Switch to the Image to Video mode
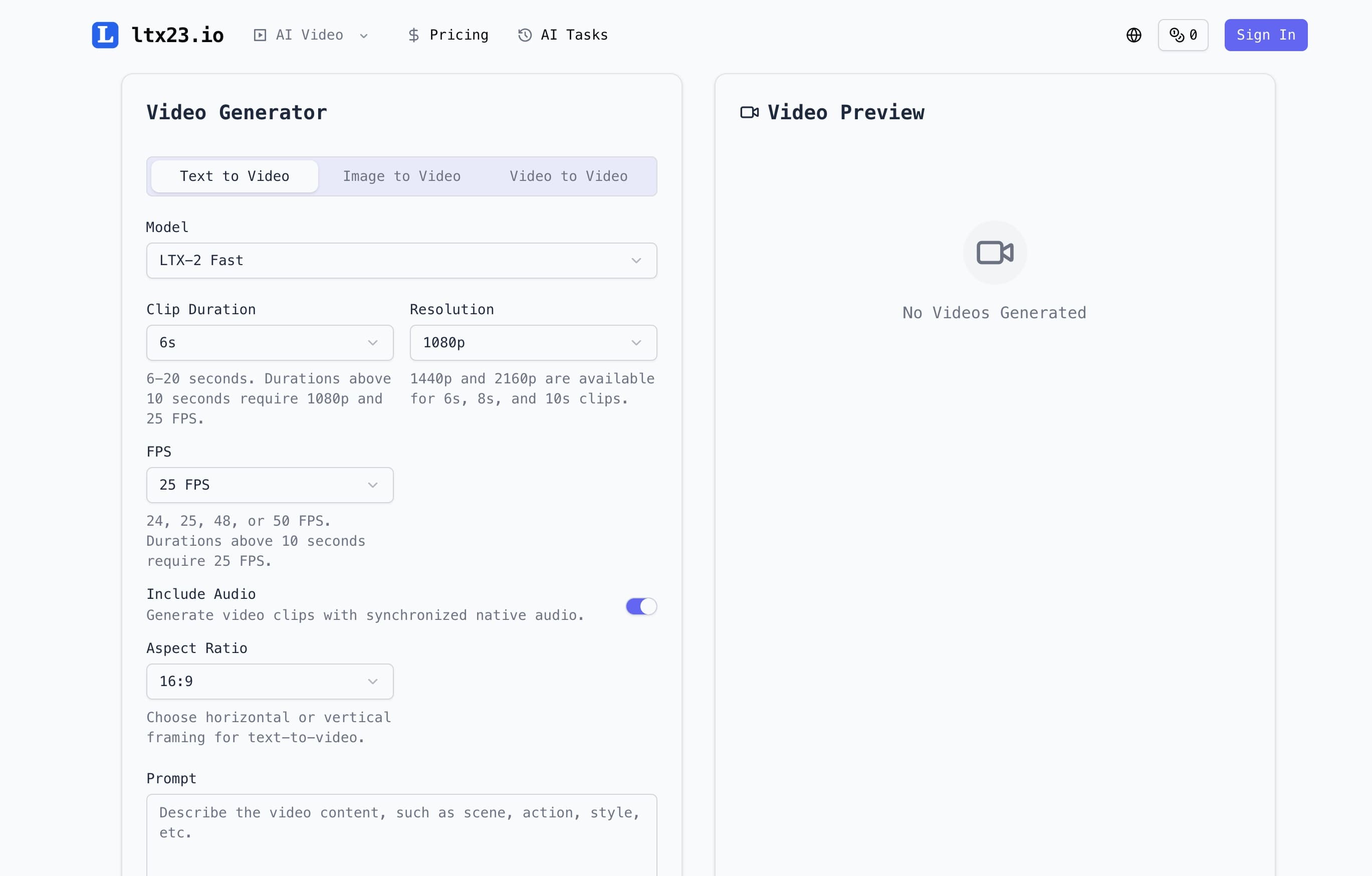1372x876 pixels. [x=401, y=176]
